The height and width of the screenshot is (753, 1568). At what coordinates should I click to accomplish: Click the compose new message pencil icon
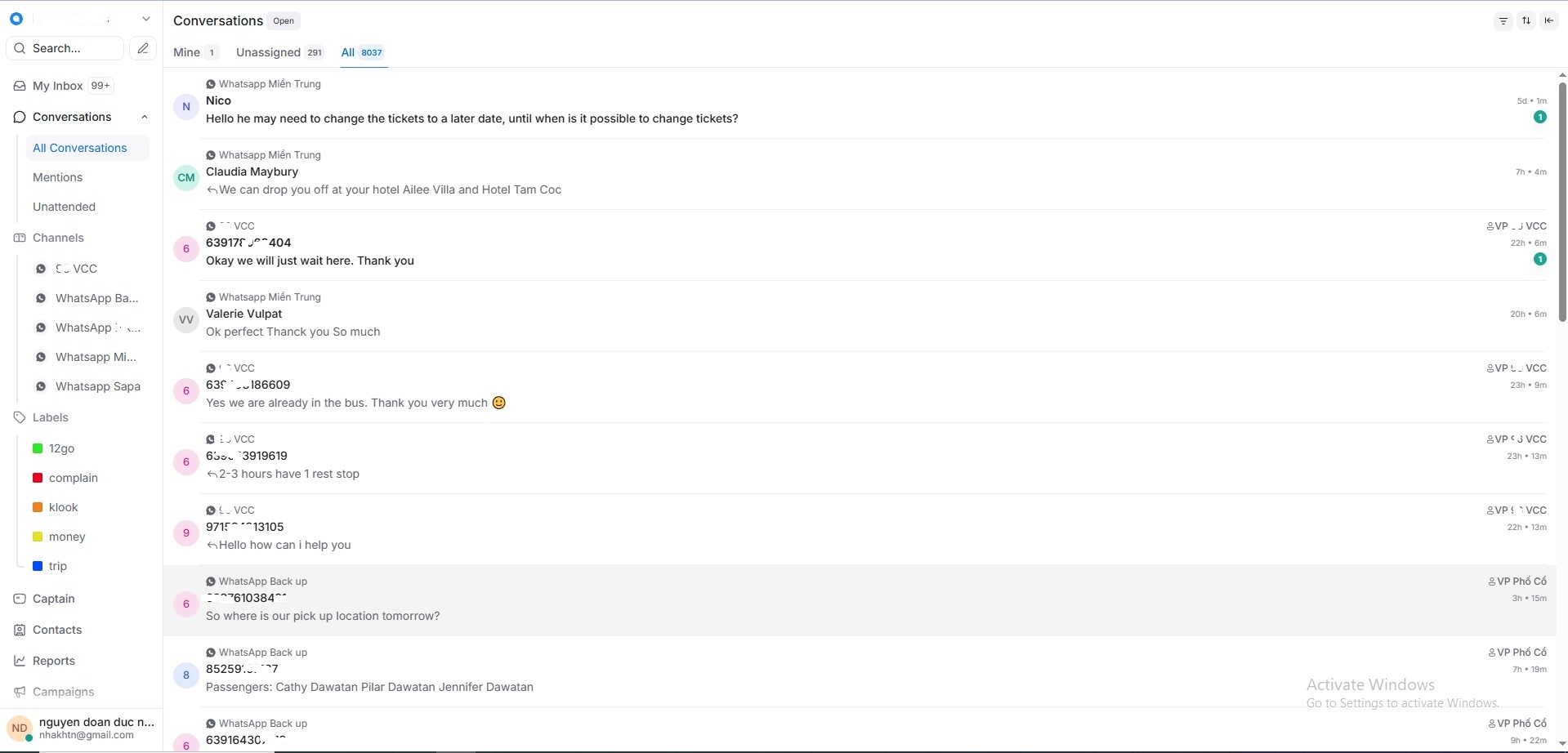point(143,48)
